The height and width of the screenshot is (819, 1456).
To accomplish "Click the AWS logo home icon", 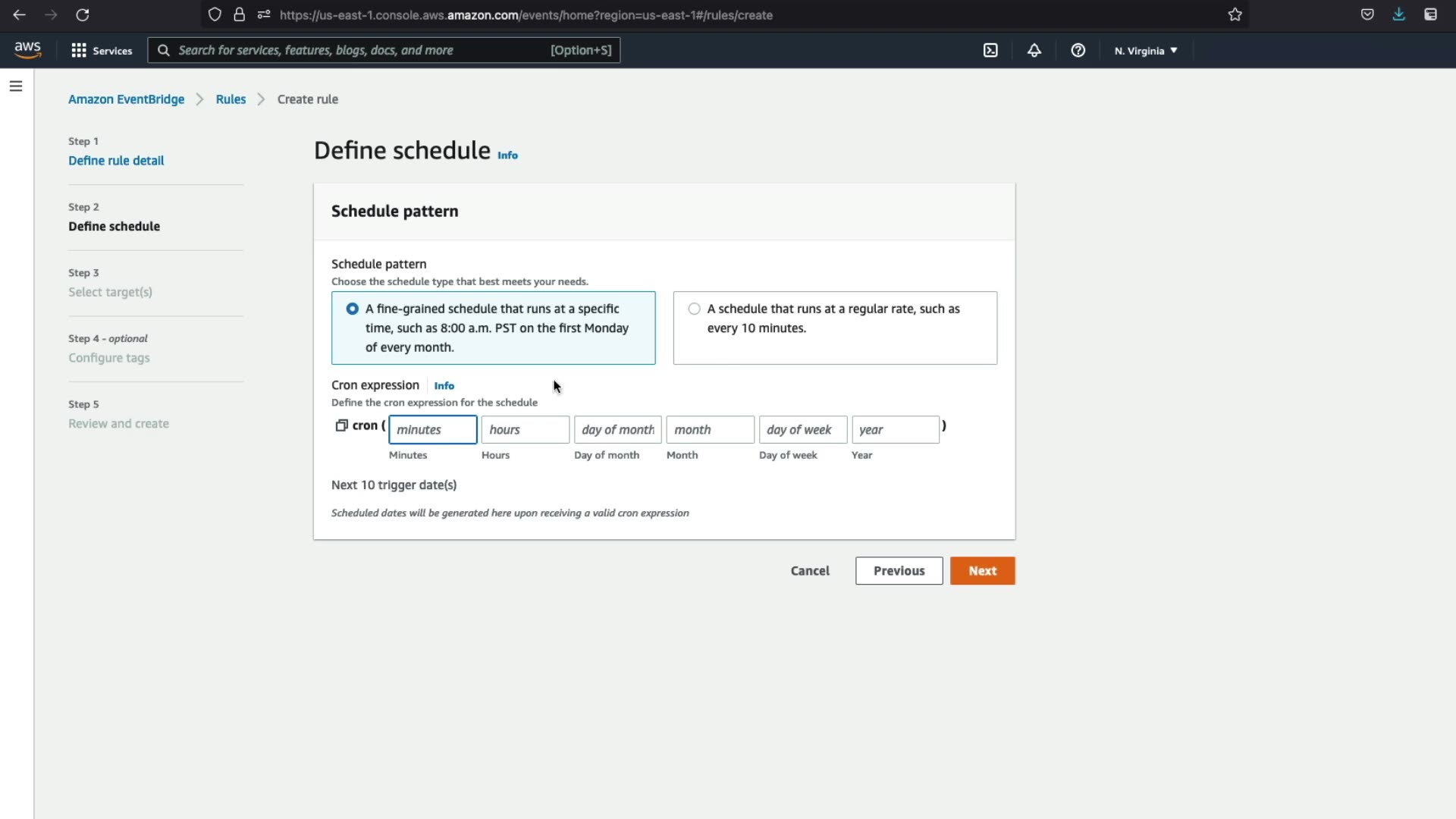I will (x=28, y=50).
